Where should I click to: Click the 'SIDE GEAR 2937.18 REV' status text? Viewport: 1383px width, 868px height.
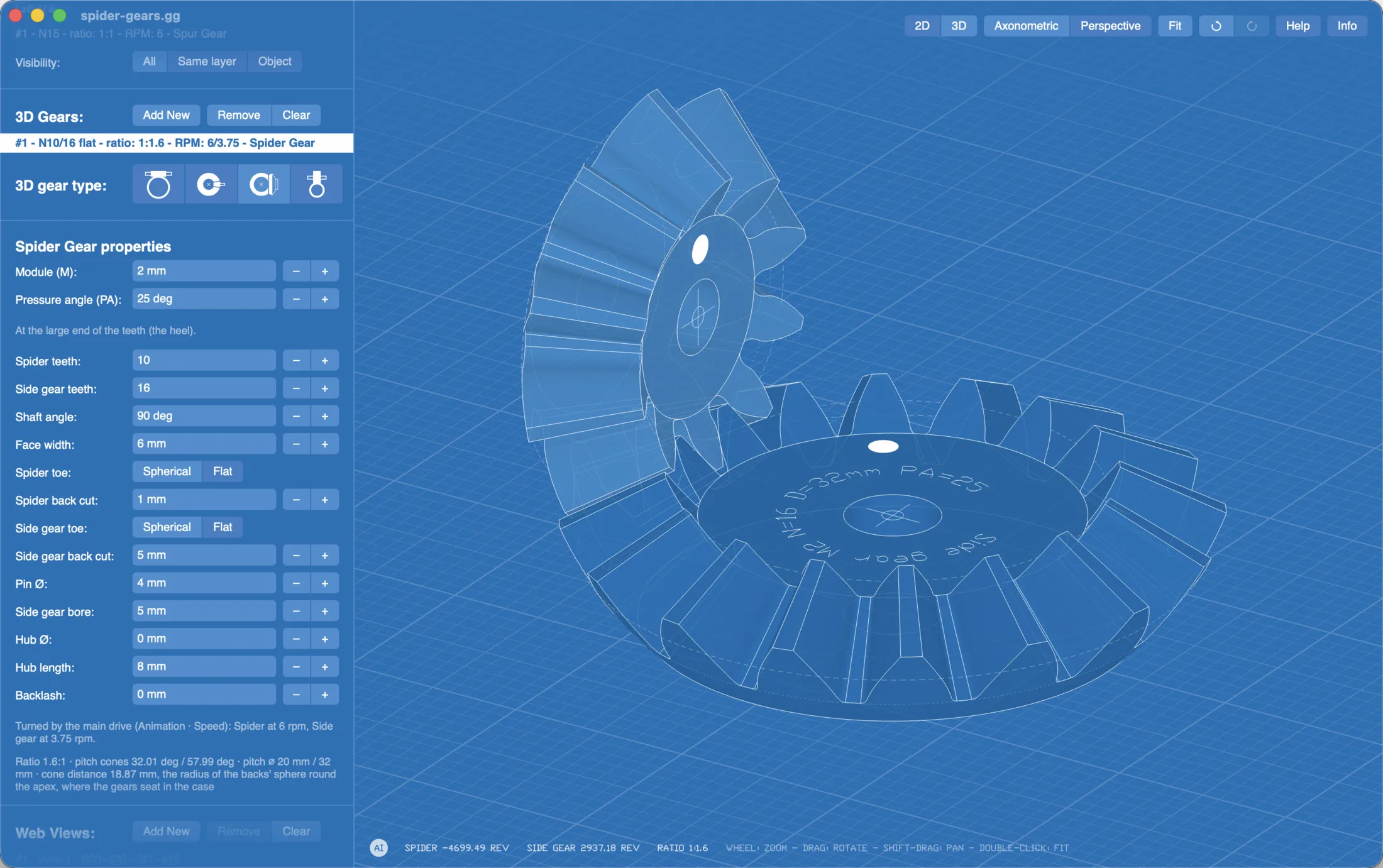point(583,848)
